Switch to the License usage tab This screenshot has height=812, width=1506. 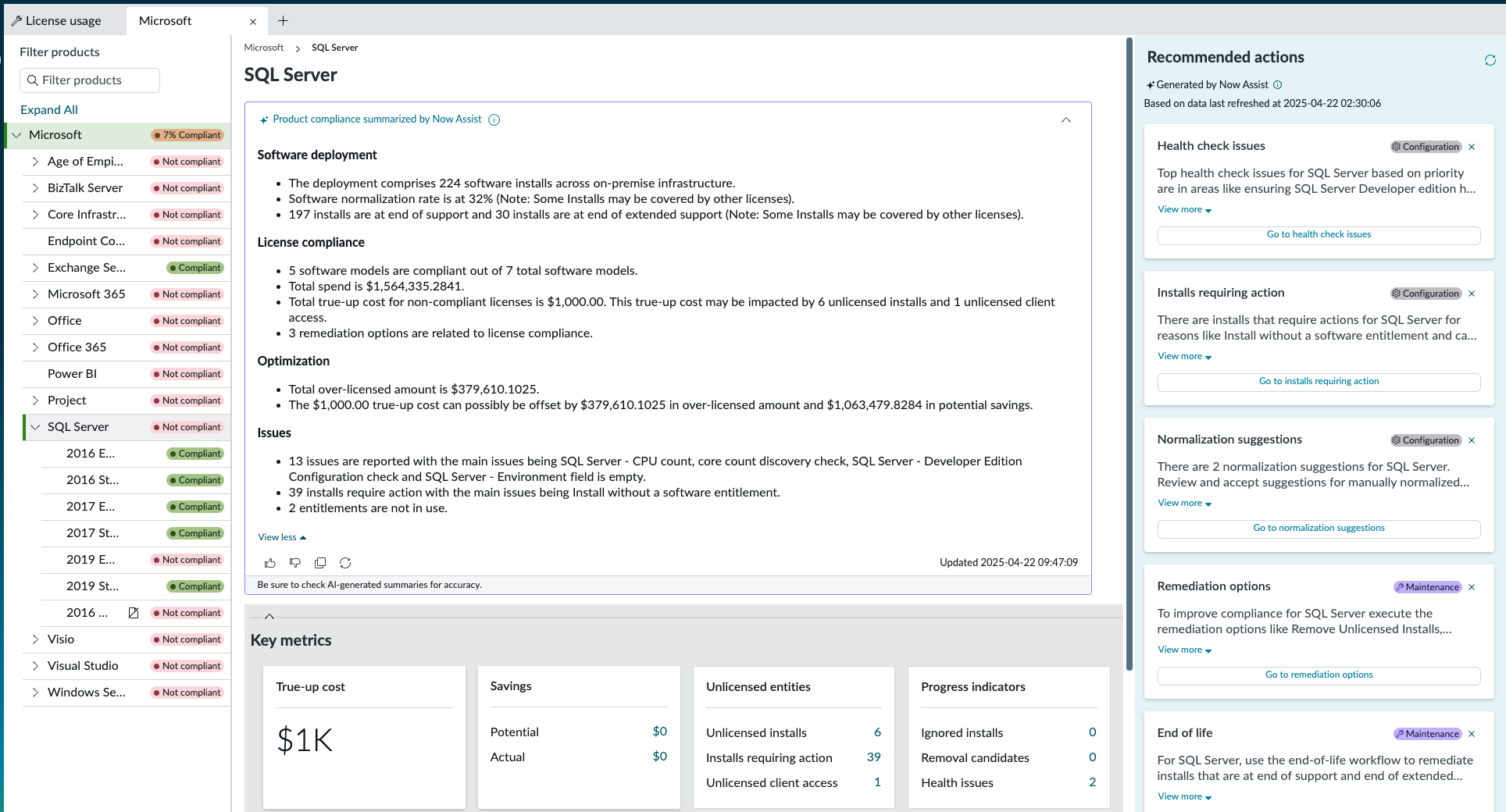(62, 21)
